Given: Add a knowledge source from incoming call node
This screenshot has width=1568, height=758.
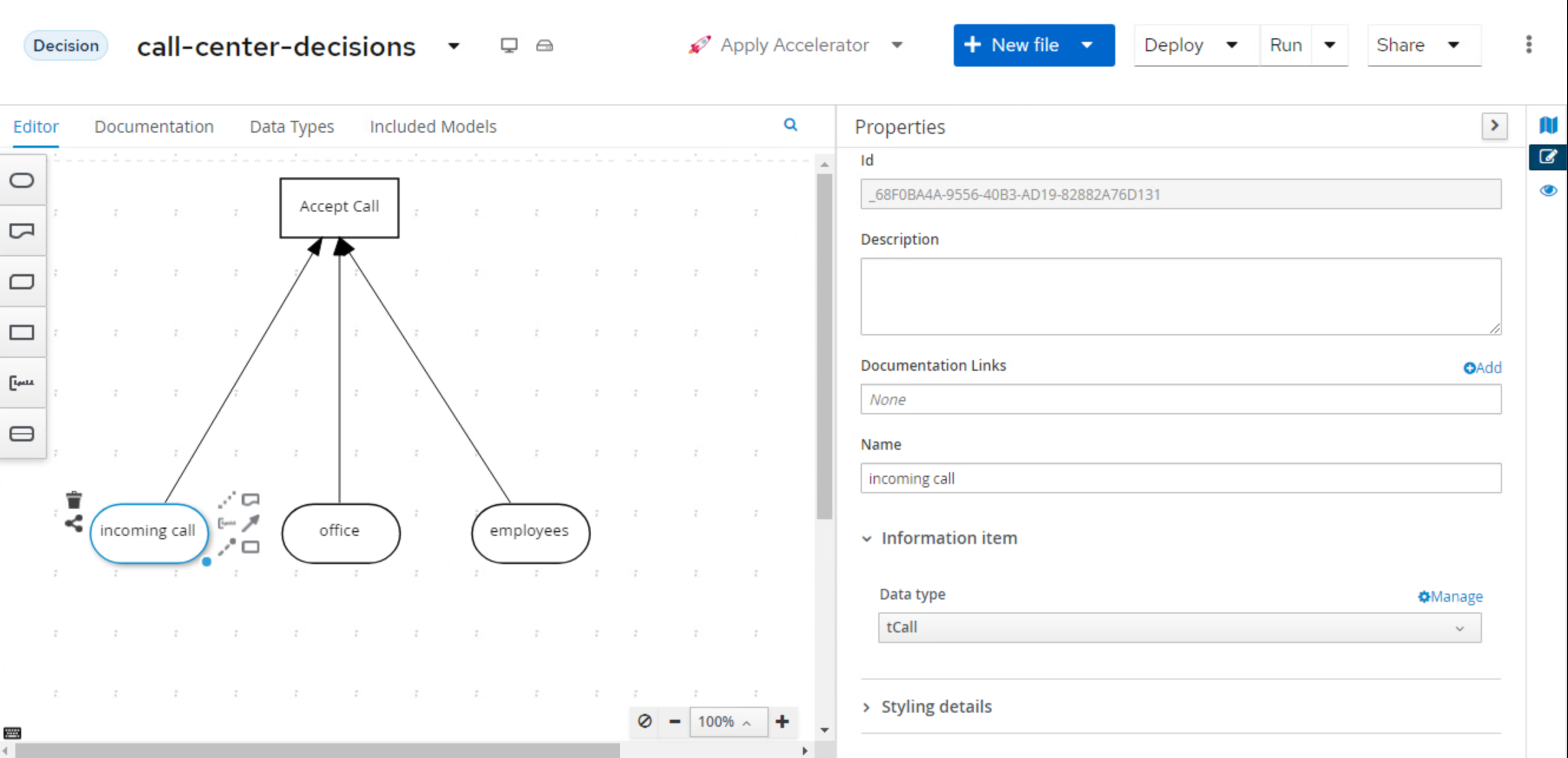Looking at the screenshot, I should click(x=251, y=500).
